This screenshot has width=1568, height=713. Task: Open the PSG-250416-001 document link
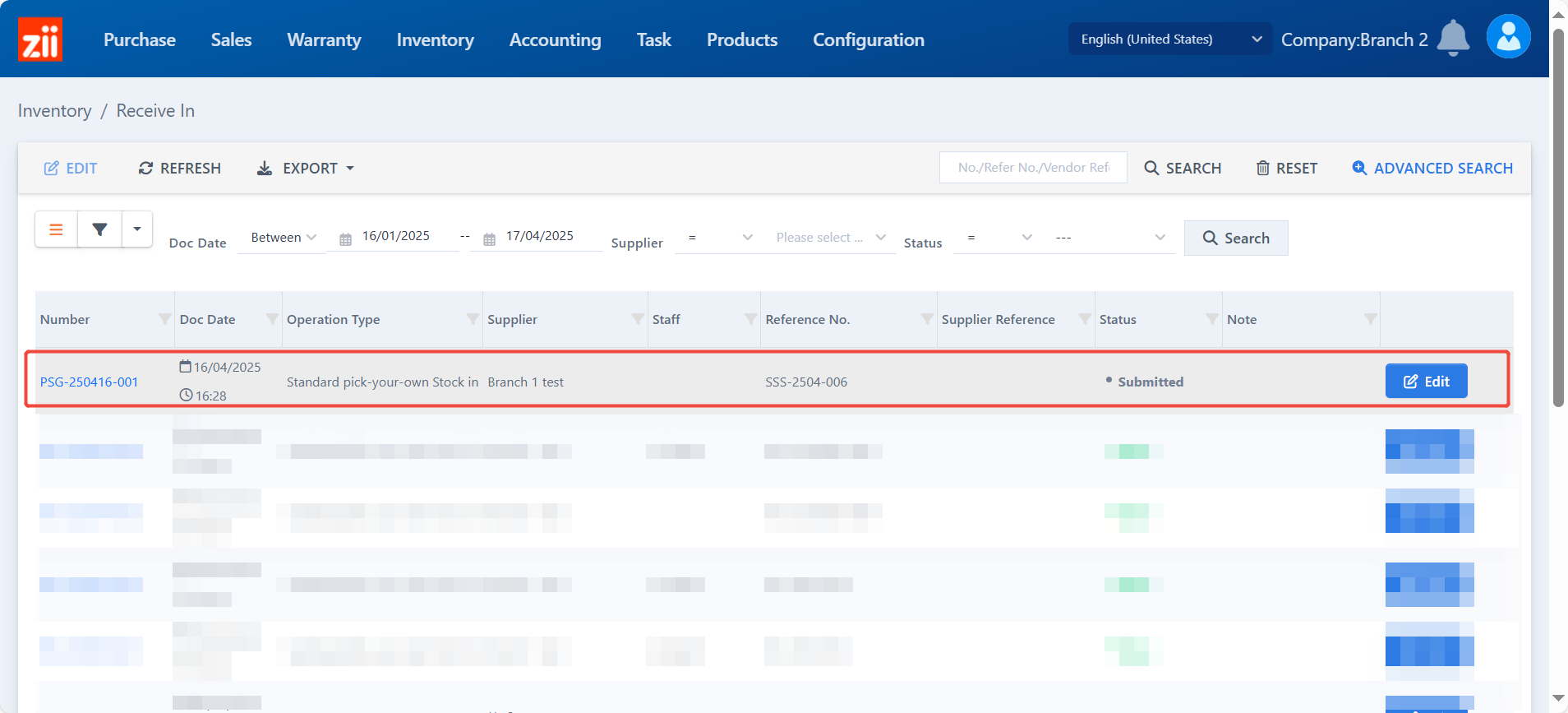click(89, 382)
